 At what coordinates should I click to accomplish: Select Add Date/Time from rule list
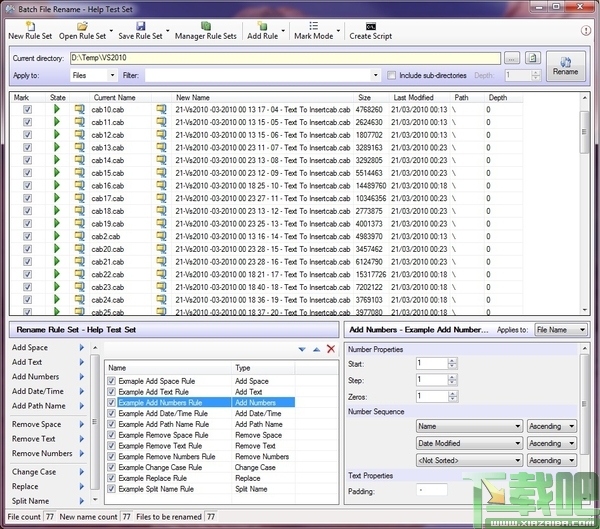pyautogui.click(x=38, y=392)
